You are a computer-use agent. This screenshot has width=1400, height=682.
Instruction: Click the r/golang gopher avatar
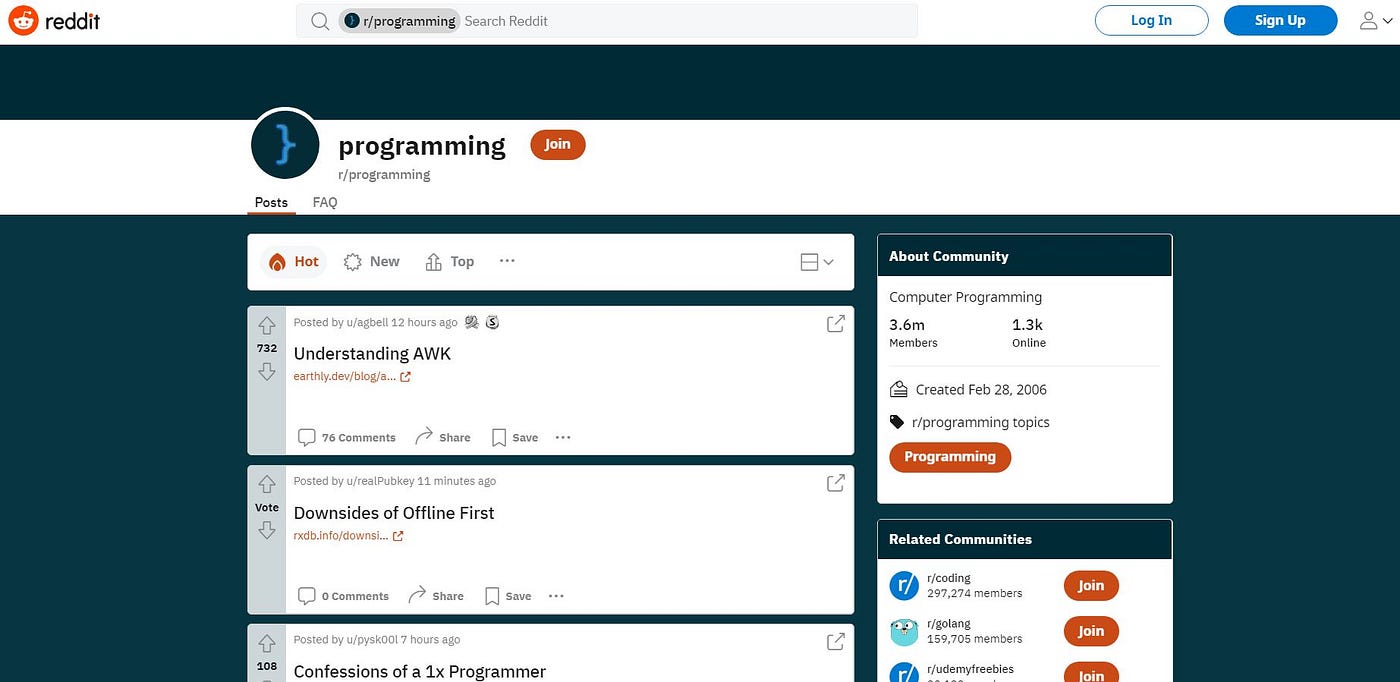(904, 631)
